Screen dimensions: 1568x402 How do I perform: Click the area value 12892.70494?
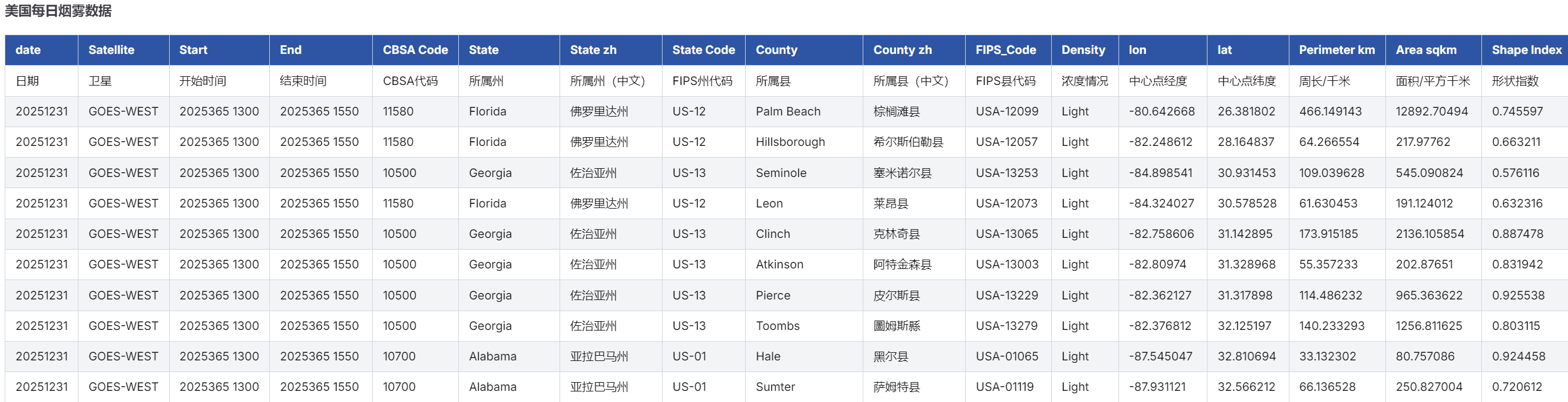click(x=1432, y=111)
